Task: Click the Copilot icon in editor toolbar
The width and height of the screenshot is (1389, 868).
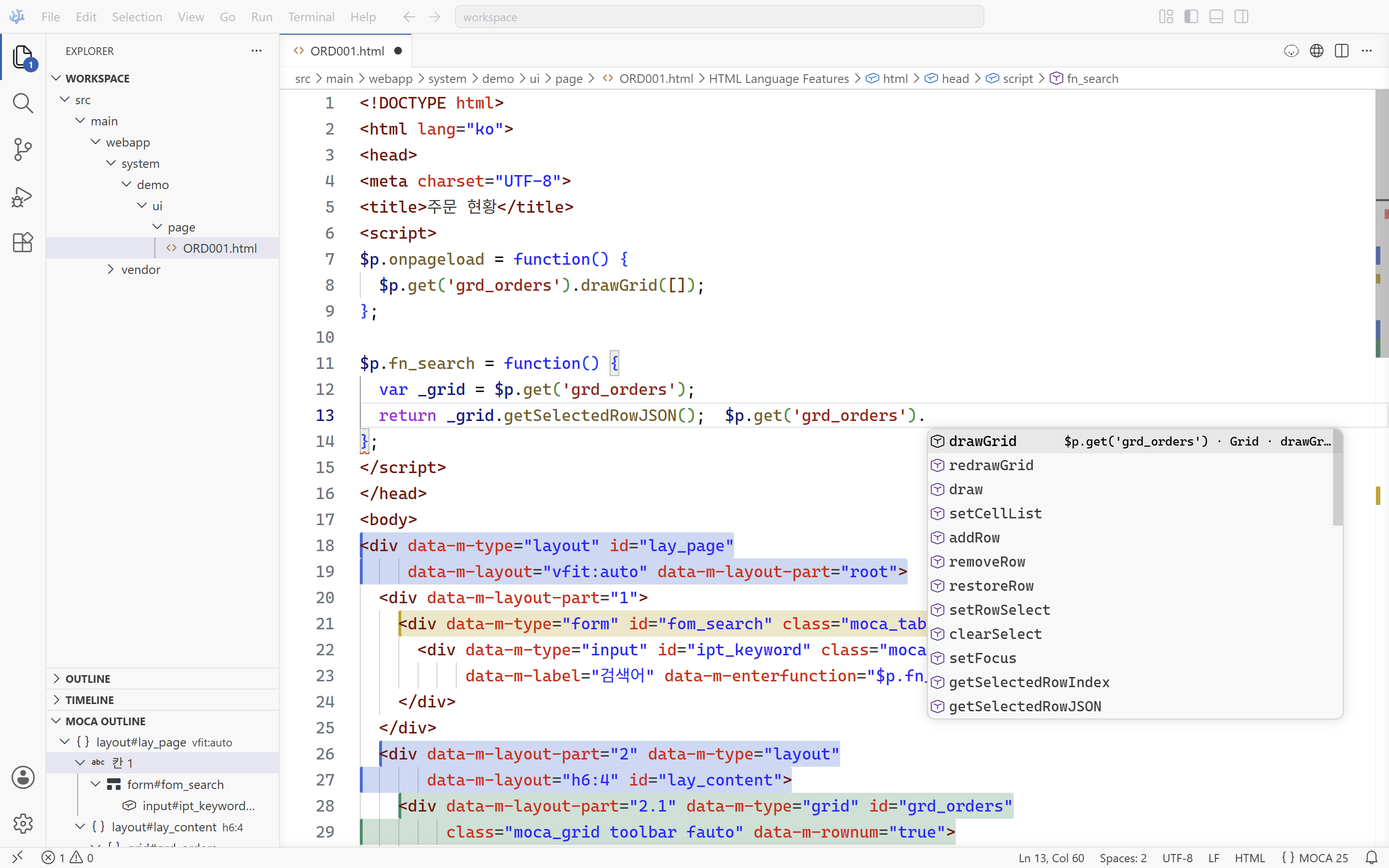Action: pos(1292,51)
